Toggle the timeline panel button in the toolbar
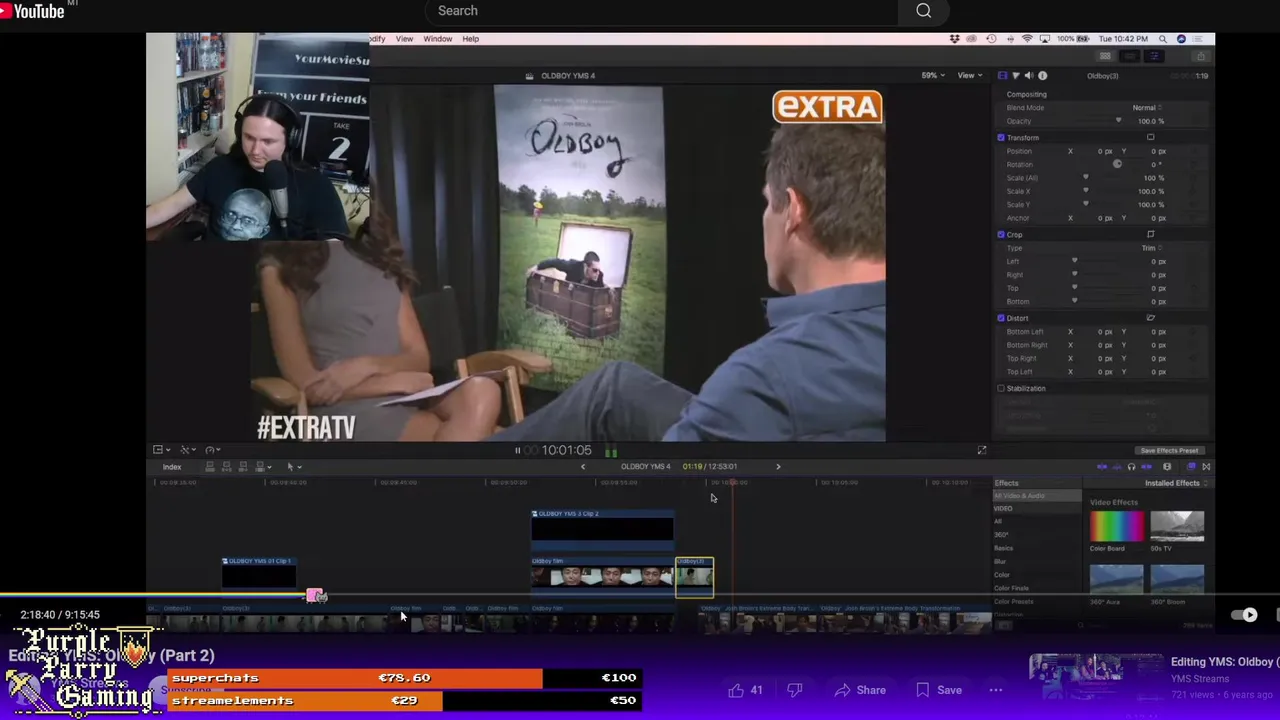 [x=1129, y=57]
